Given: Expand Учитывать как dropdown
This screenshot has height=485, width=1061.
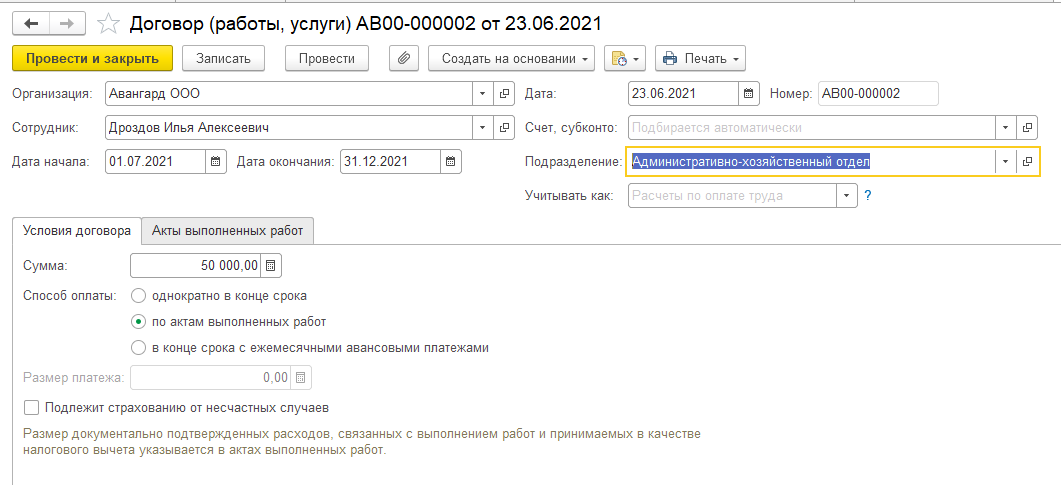Looking at the screenshot, I should pos(846,196).
